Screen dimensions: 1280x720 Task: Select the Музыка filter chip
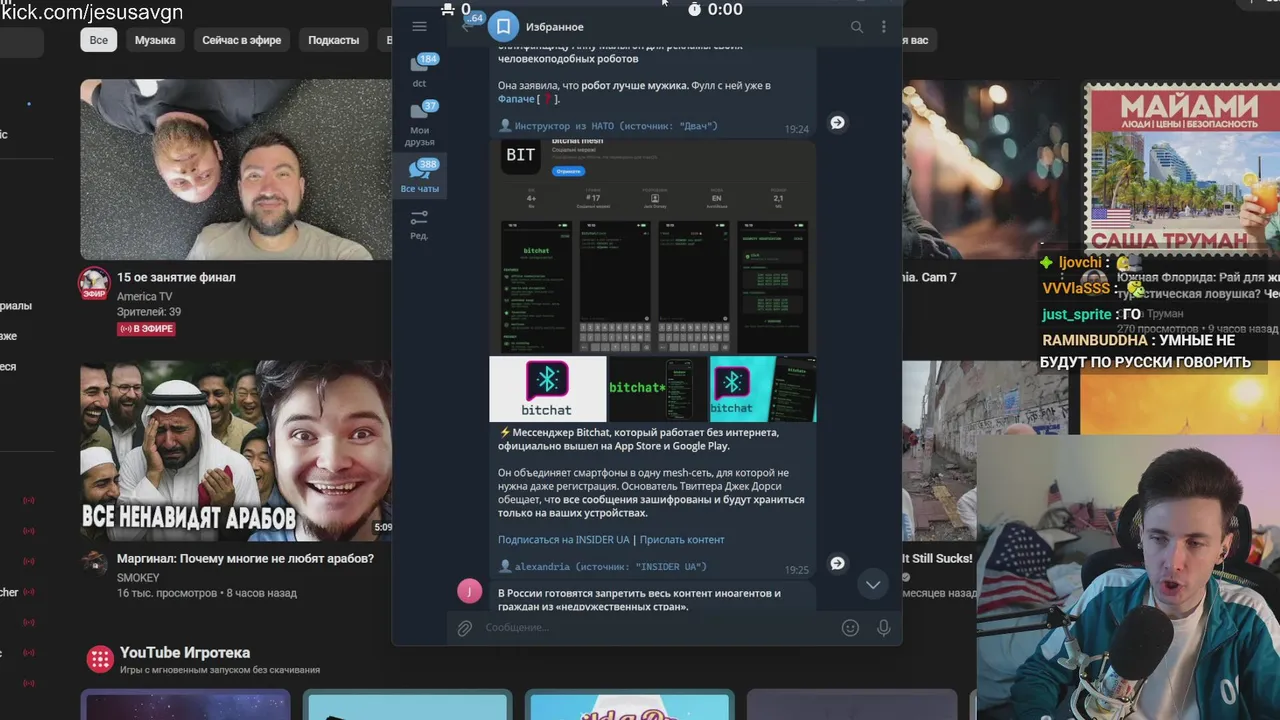(155, 40)
